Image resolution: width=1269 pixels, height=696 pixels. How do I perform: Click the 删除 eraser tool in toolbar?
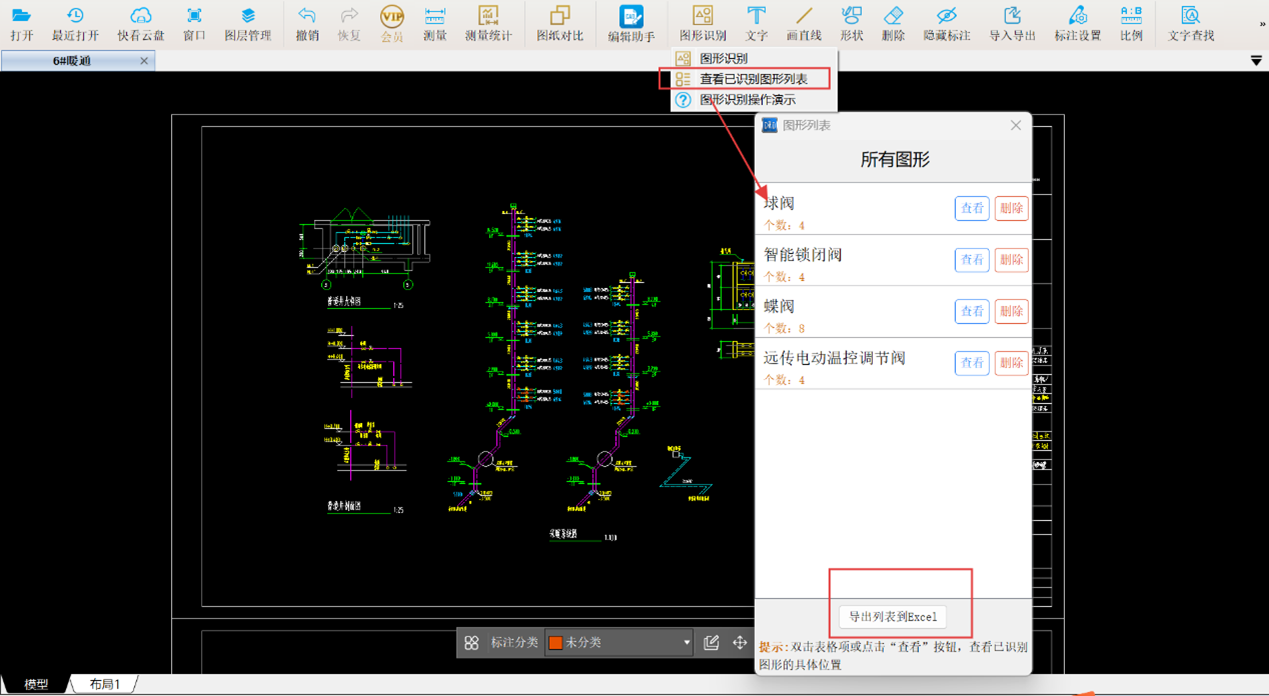point(893,23)
